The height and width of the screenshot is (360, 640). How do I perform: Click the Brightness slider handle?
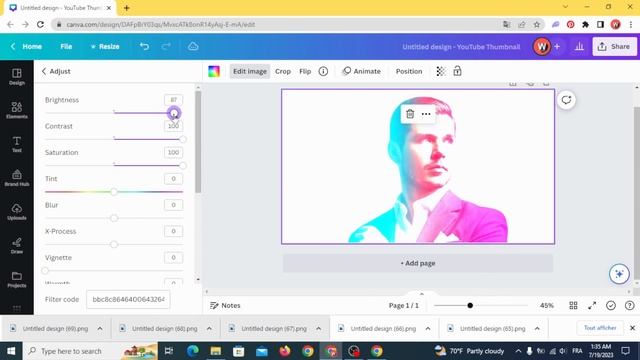point(174,113)
